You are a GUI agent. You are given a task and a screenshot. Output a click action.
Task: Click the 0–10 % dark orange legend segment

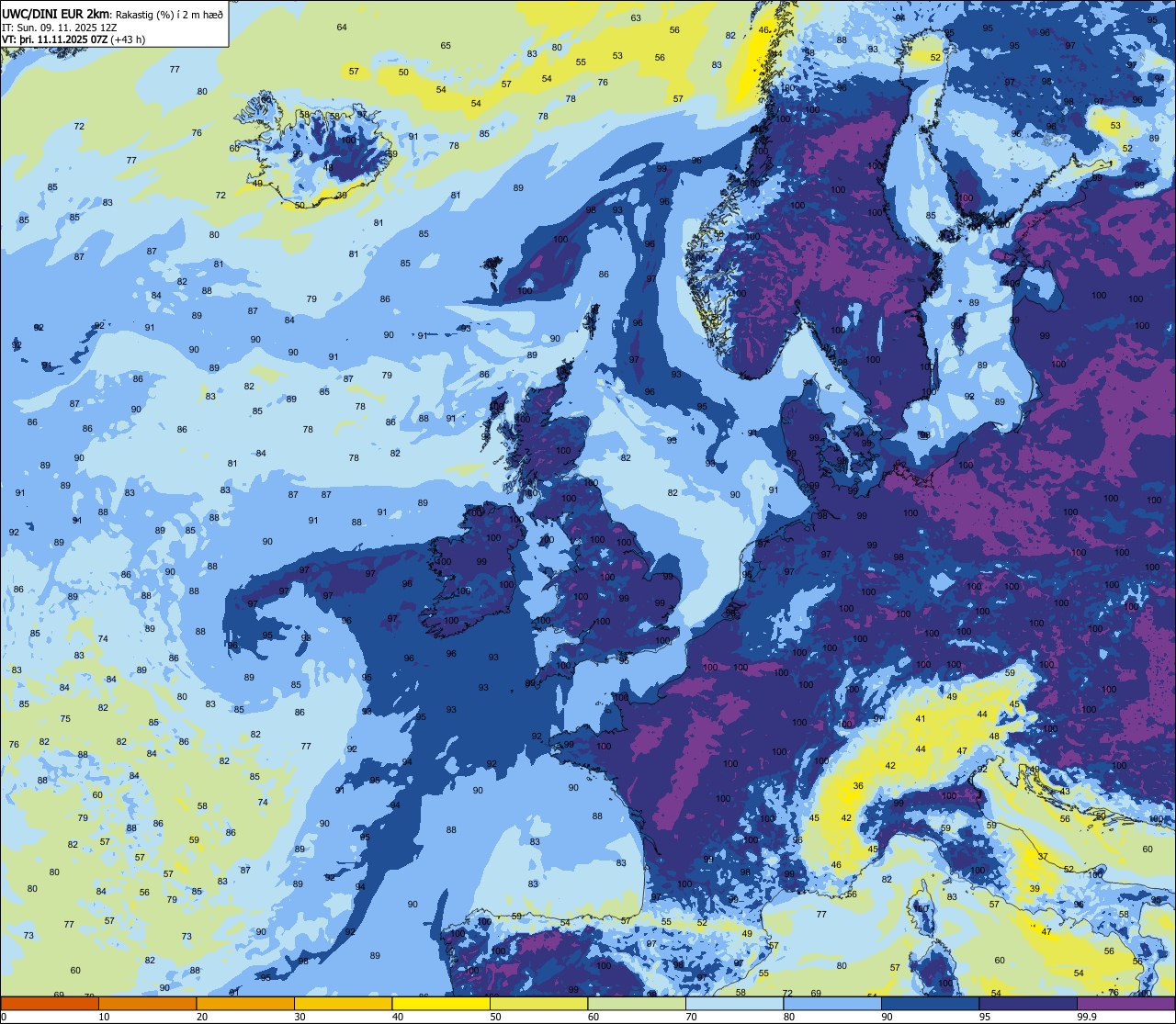pos(50,1003)
